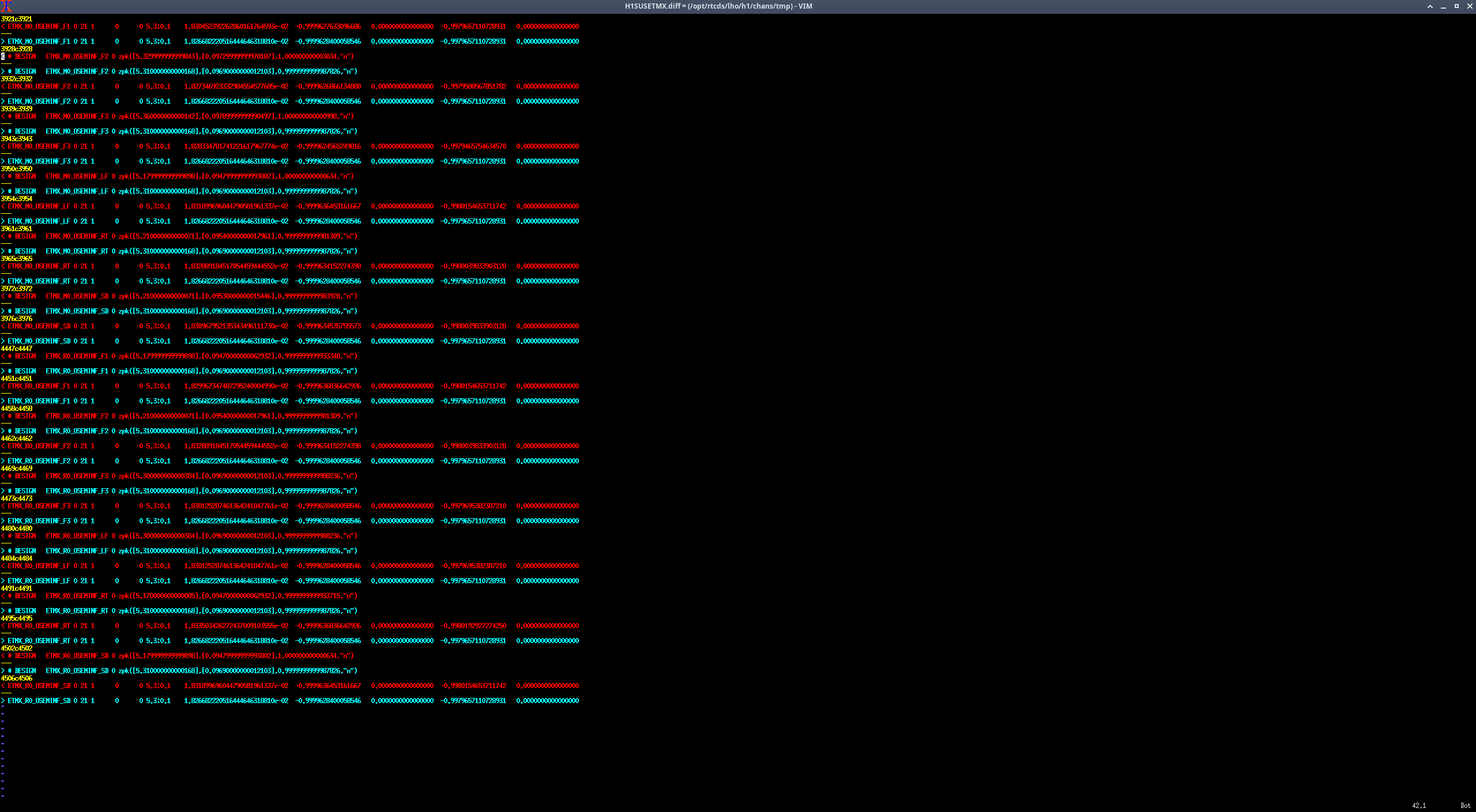This screenshot has width=1476, height=812.
Task: Click cyan DESIGN line for ETMX_R0_OSEMINF_F2
Action: pos(179,431)
